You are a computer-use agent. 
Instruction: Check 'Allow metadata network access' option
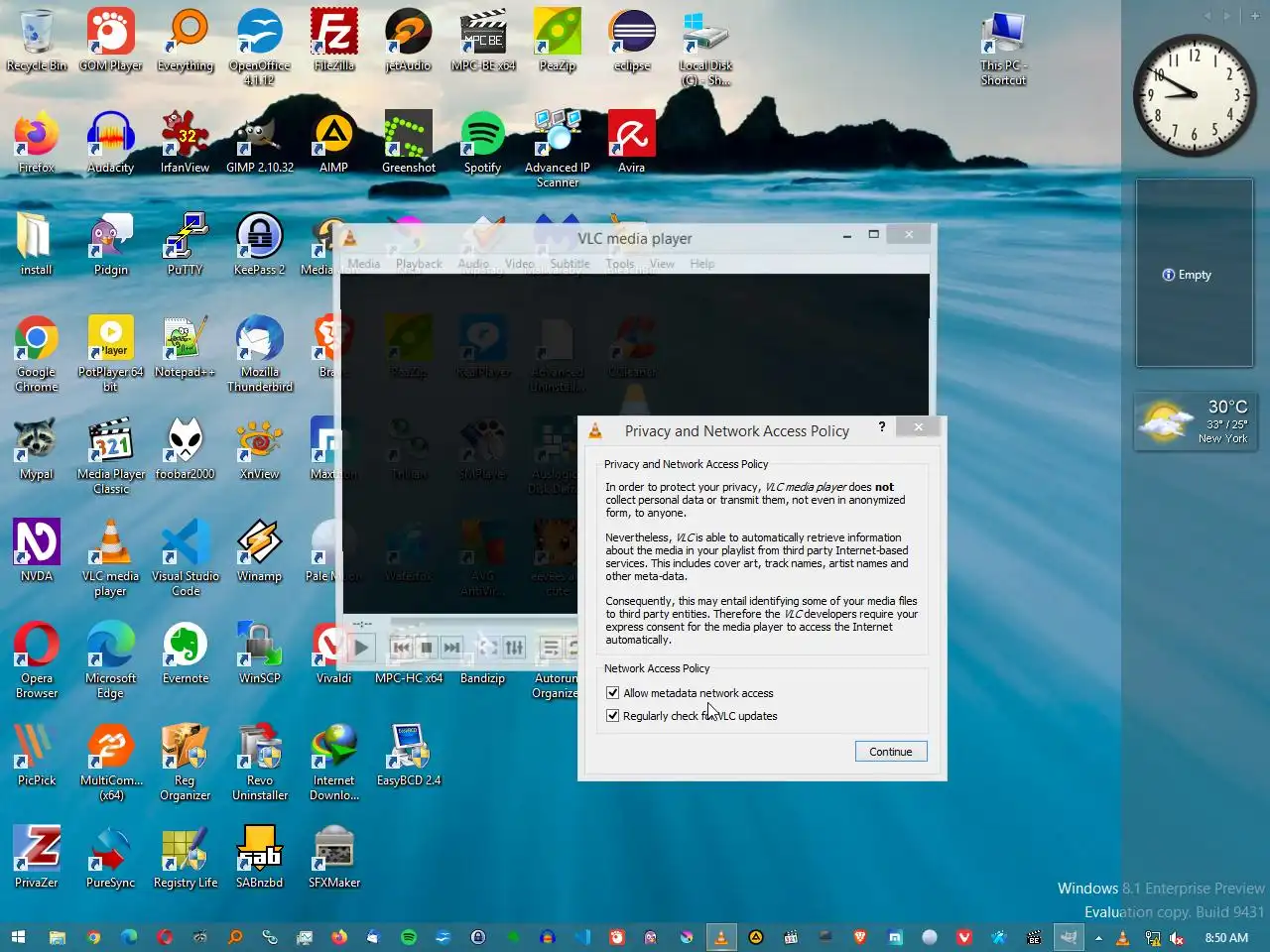pos(612,693)
